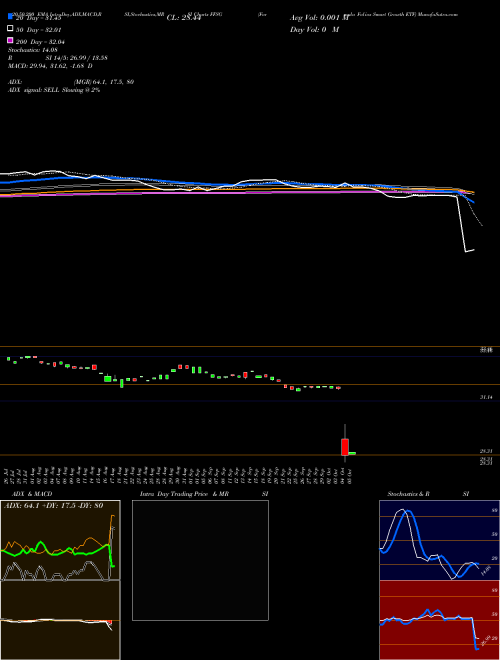The width and height of the screenshot is (500, 660).
Task: Open the MACD sub-panel below the ADX chart
Action: tap(60, 620)
